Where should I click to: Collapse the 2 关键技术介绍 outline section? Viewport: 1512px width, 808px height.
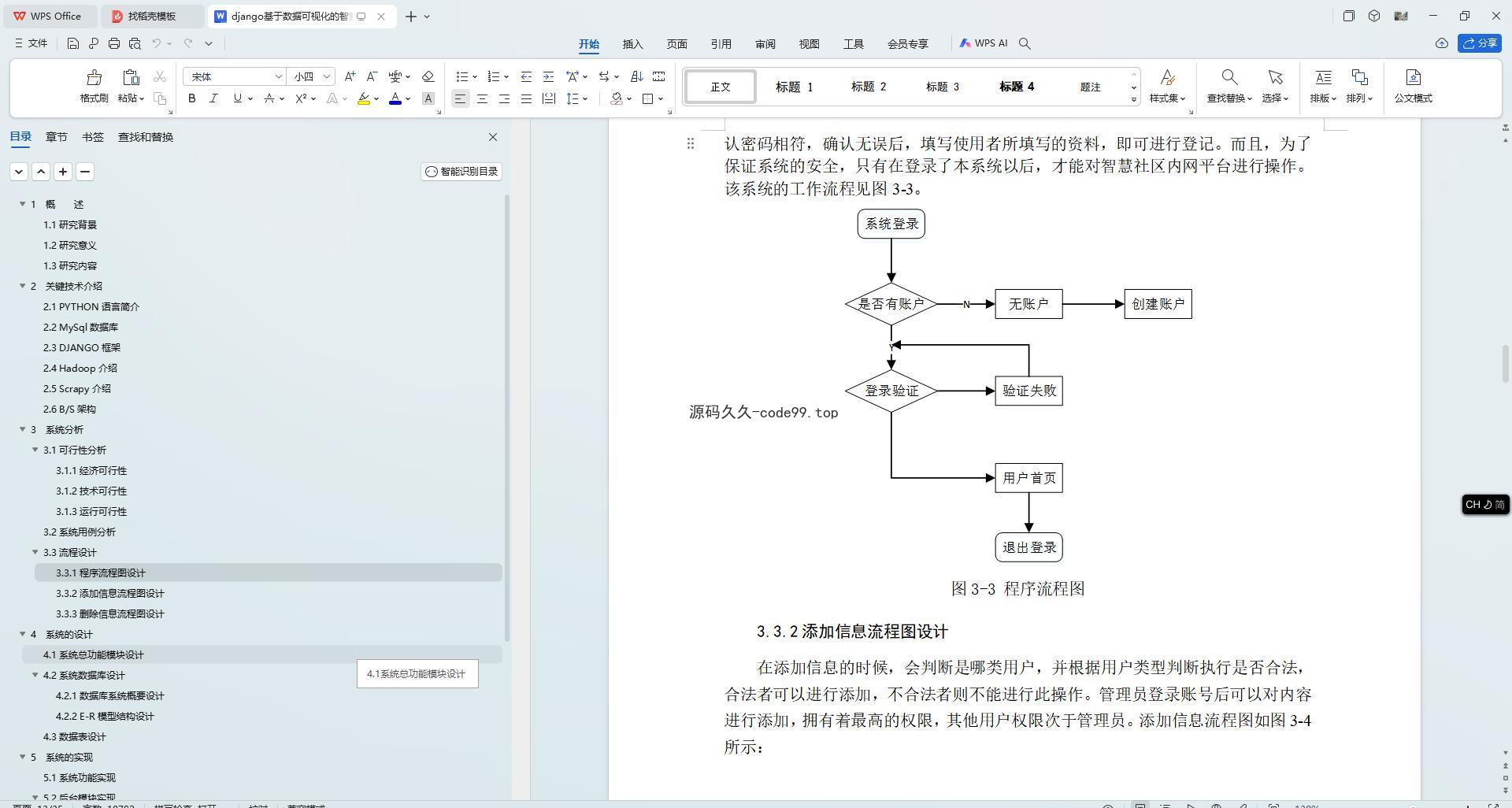click(x=23, y=286)
